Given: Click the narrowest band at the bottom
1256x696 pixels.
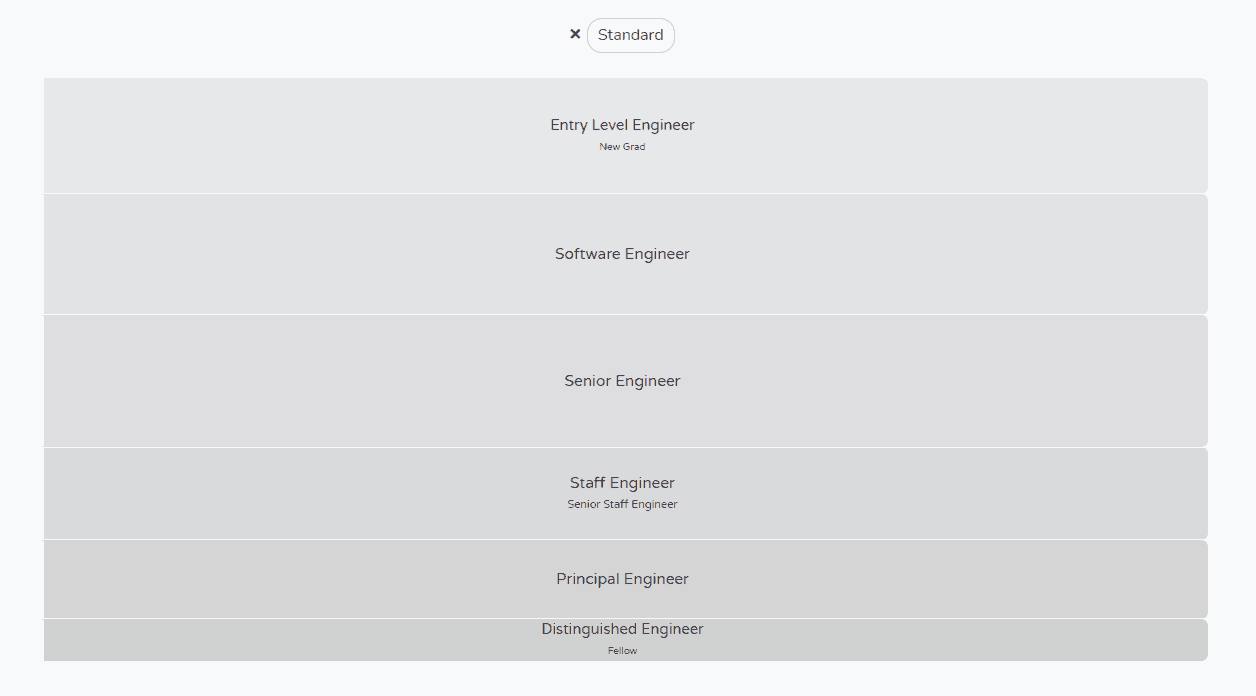Looking at the screenshot, I should pyautogui.click(x=622, y=638).
